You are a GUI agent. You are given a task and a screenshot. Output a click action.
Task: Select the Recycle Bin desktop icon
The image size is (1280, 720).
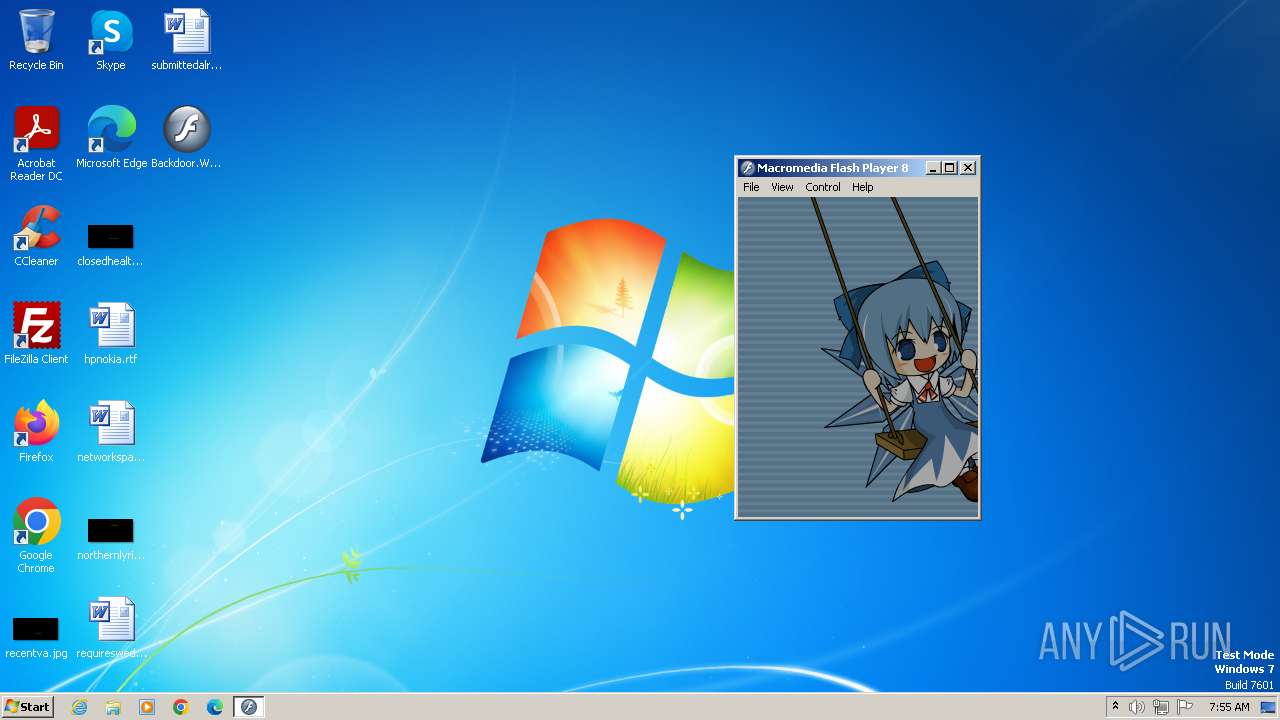tap(36, 40)
